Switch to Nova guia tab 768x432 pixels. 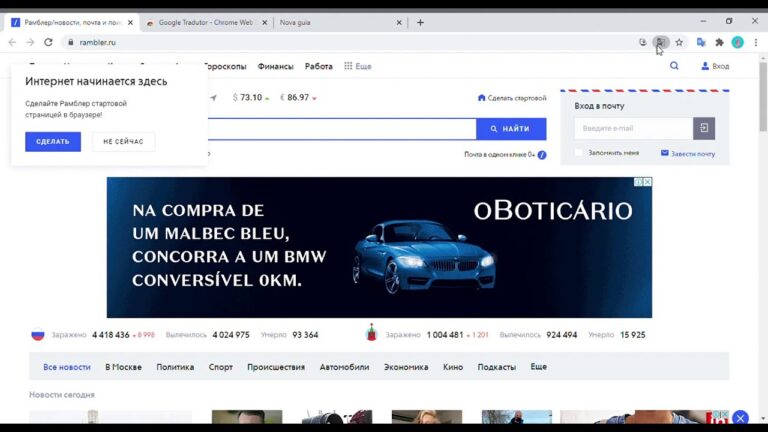point(340,23)
